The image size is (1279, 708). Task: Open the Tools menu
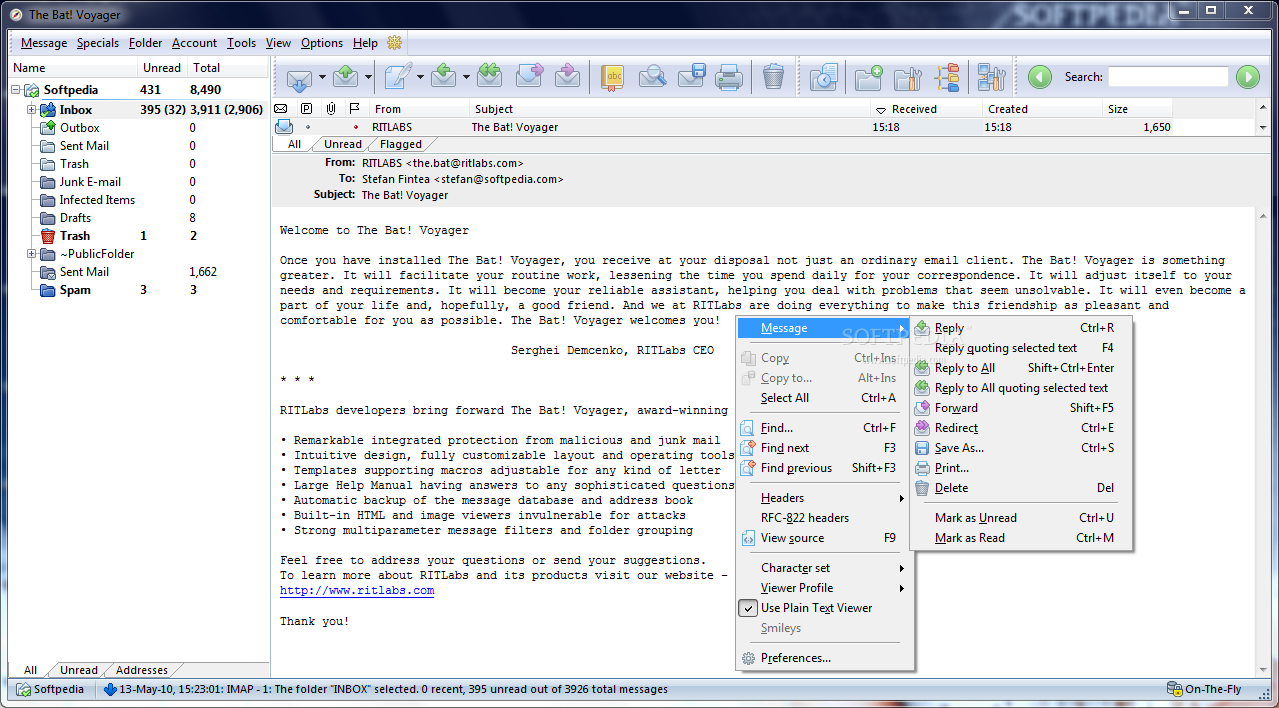(x=241, y=43)
